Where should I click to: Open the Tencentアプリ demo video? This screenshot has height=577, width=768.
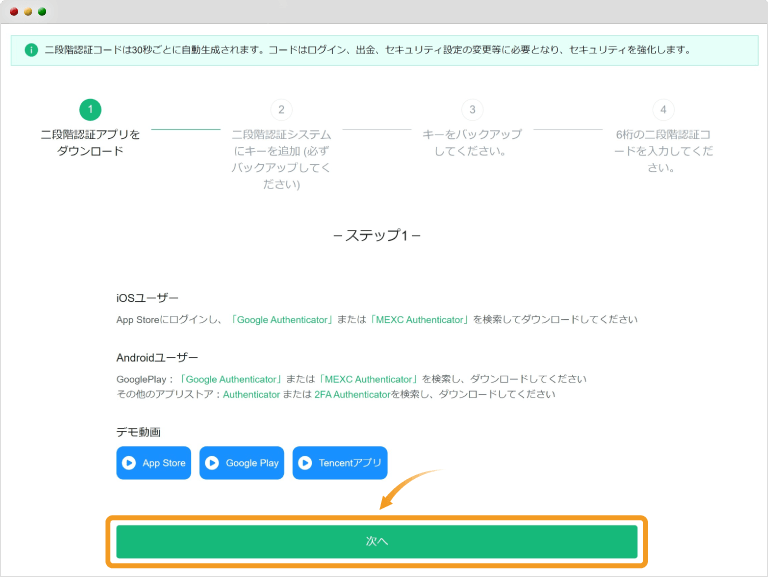pyautogui.click(x=340, y=463)
